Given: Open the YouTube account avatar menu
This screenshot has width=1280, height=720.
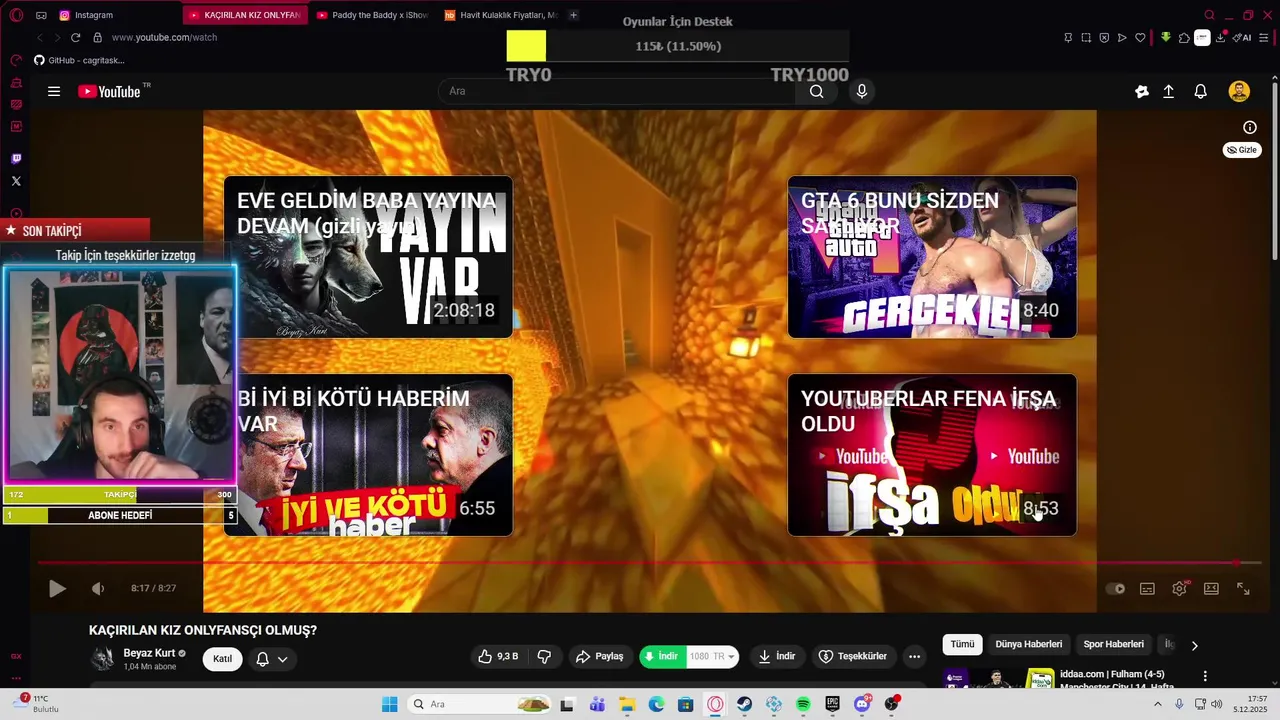Looking at the screenshot, I should 1239,91.
